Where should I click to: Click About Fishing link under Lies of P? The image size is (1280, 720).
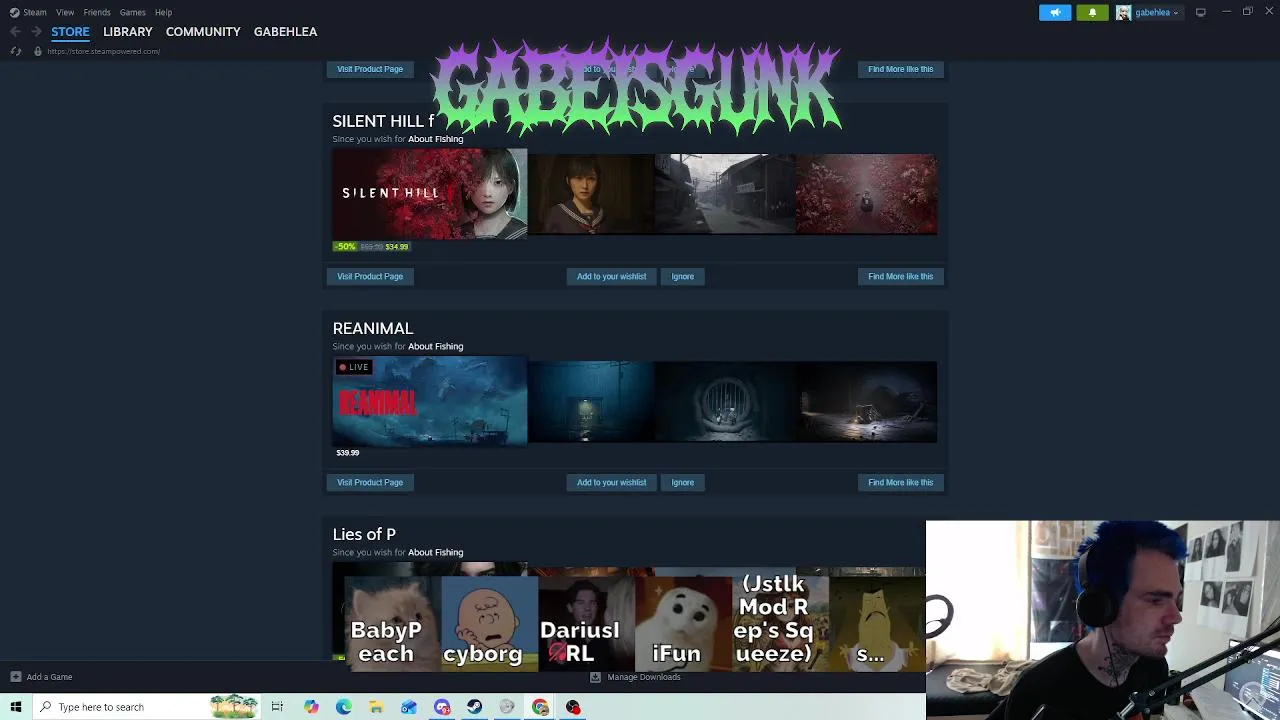[x=435, y=552]
